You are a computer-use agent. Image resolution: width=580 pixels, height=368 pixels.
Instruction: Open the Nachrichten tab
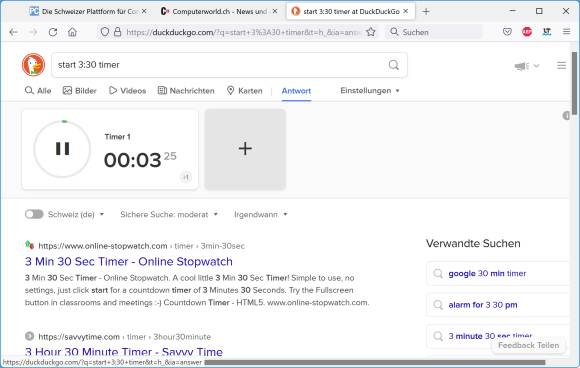tap(186, 91)
